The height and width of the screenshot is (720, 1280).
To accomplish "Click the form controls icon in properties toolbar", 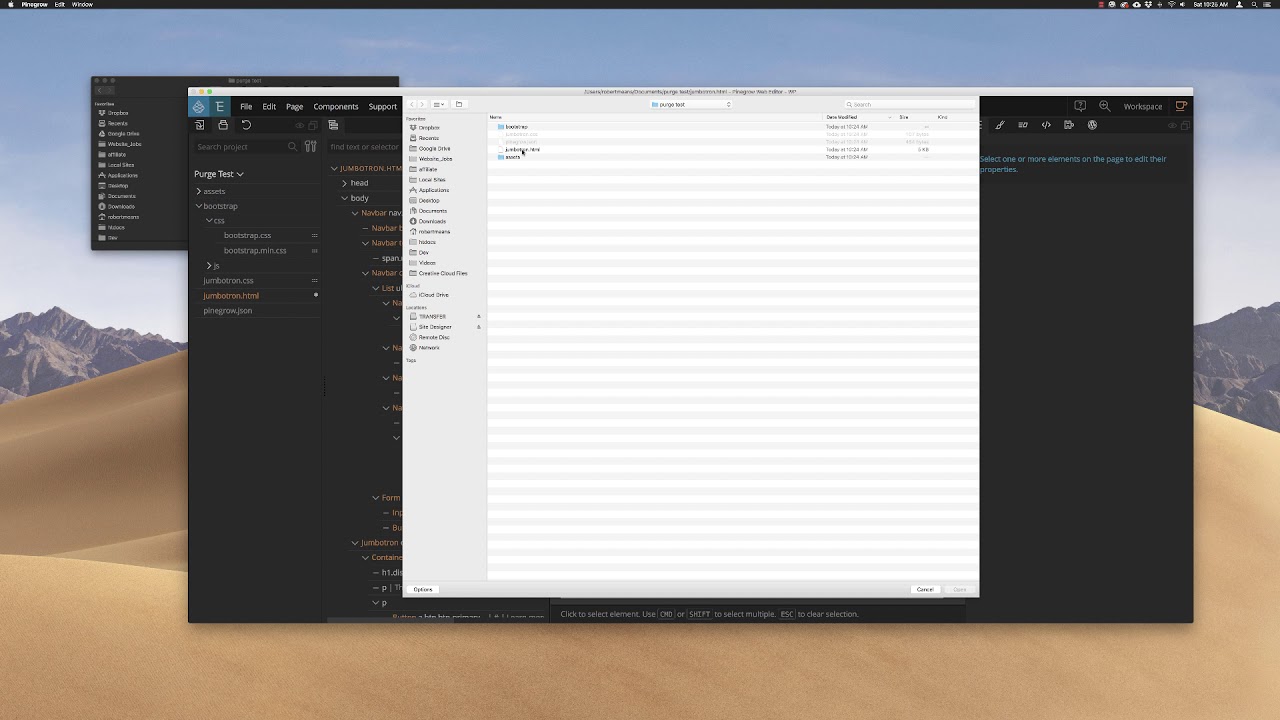I will click(1023, 125).
